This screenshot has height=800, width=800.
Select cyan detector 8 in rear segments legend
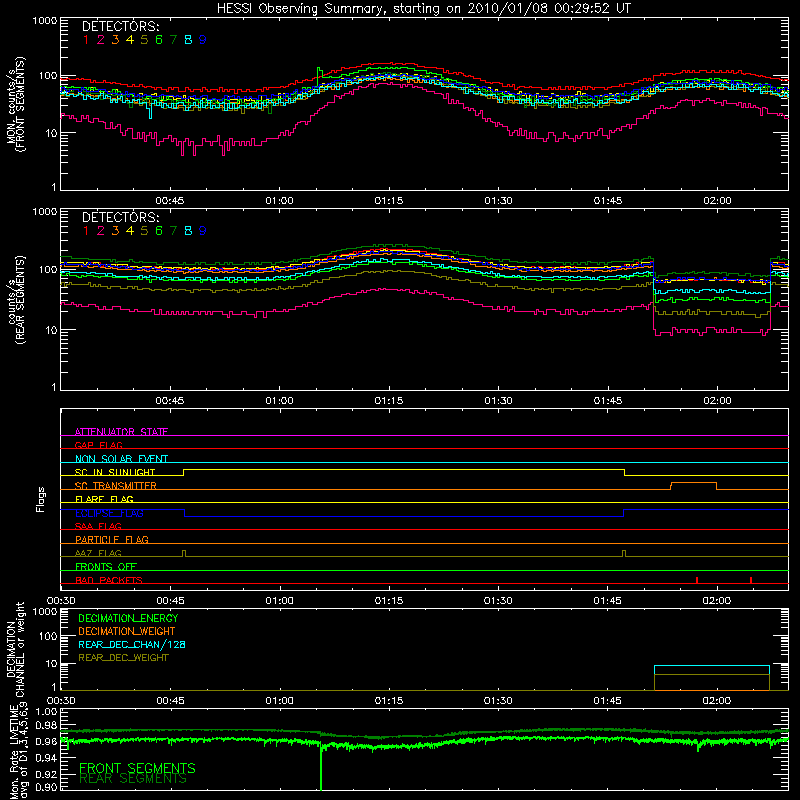point(188,231)
